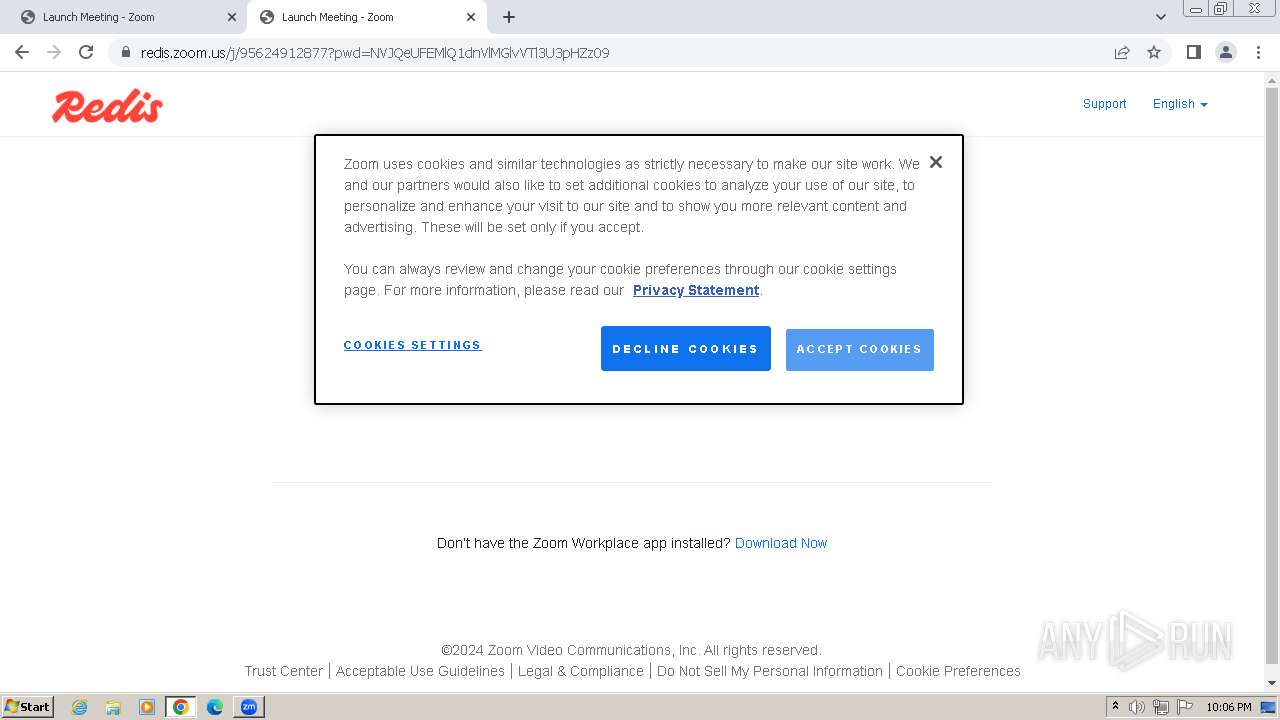Open the Windows Start menu
This screenshot has height=720, width=1280.
coord(28,706)
